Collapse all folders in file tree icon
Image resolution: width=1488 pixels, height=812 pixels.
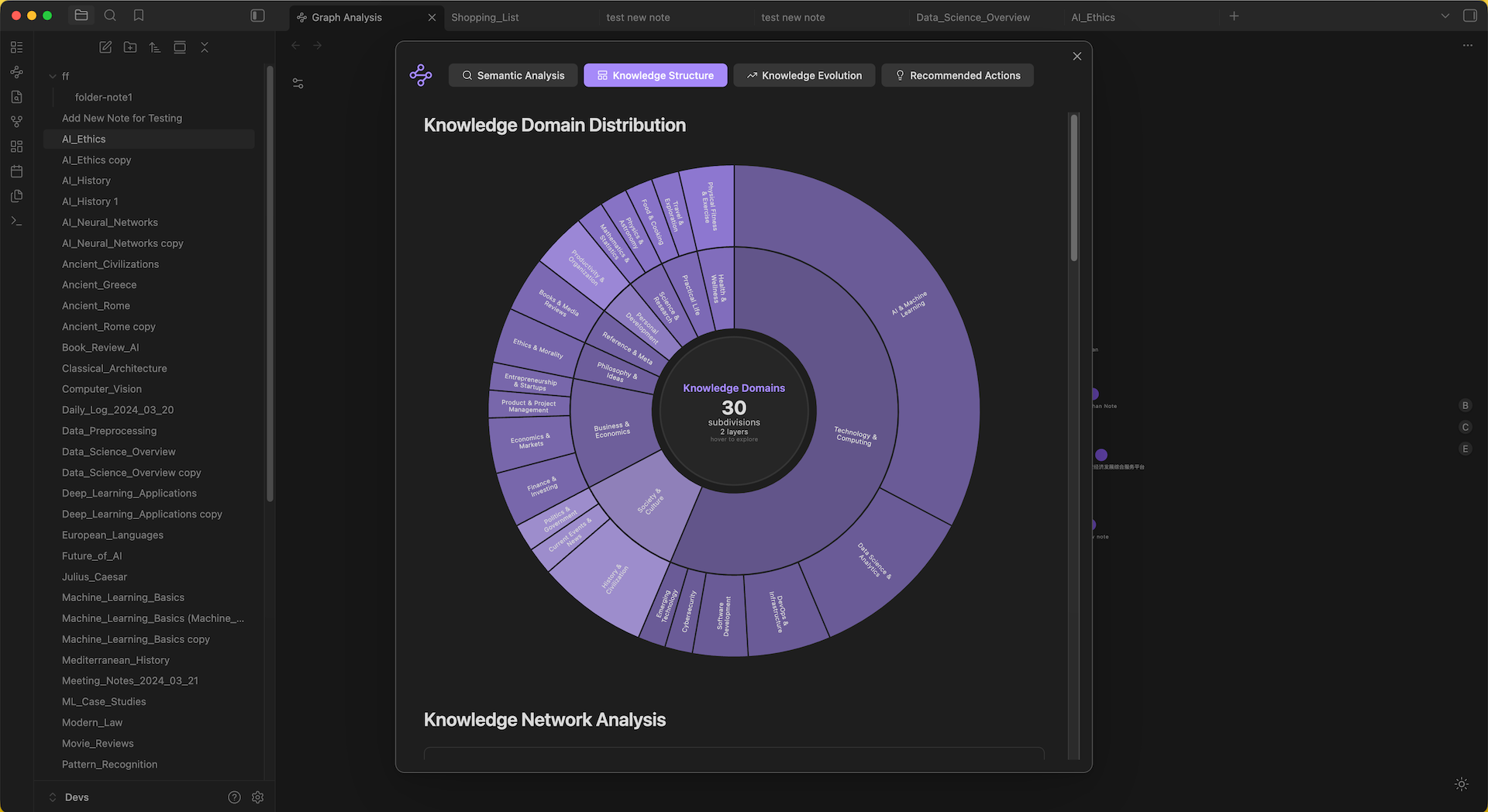tap(205, 47)
